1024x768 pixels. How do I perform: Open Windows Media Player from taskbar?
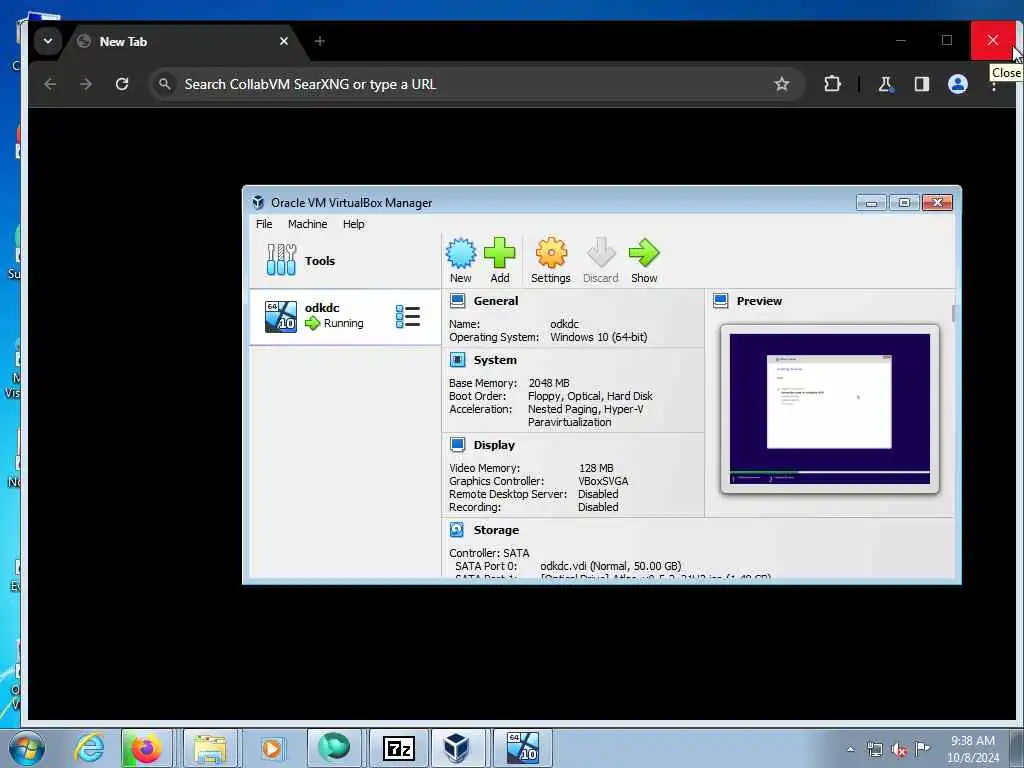pos(272,748)
